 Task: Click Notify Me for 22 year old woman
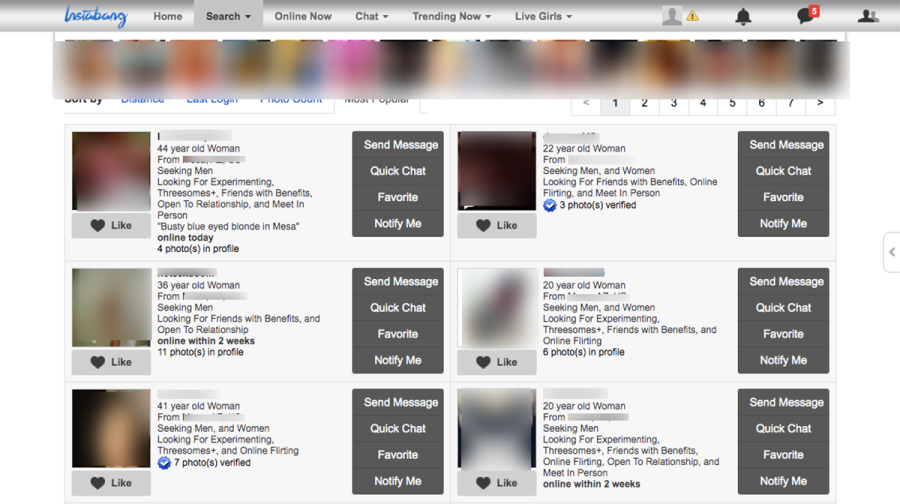[x=783, y=224]
